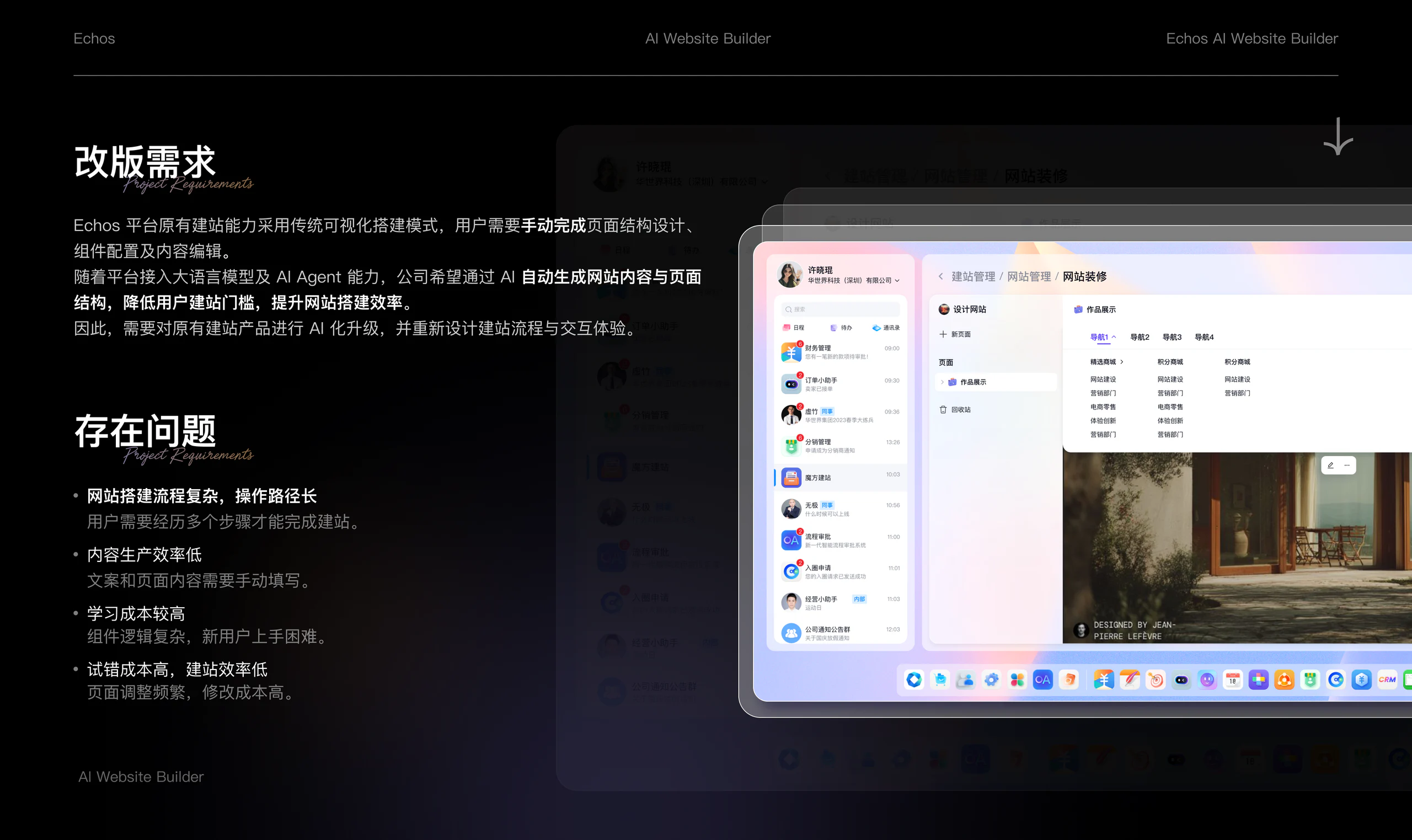The image size is (1412, 840).
Task: Open the settings gear icon in dock
Action: pos(992,680)
